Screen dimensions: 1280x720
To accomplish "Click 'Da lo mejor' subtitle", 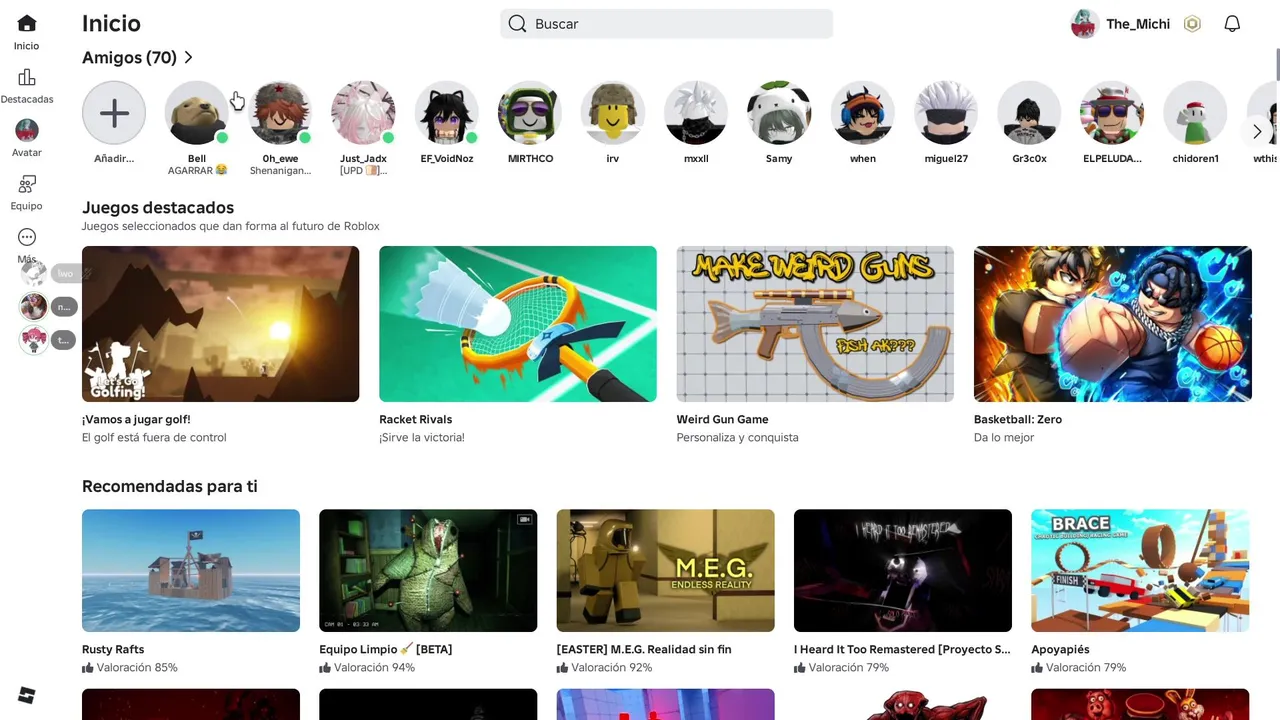I will pyautogui.click(x=1004, y=437).
